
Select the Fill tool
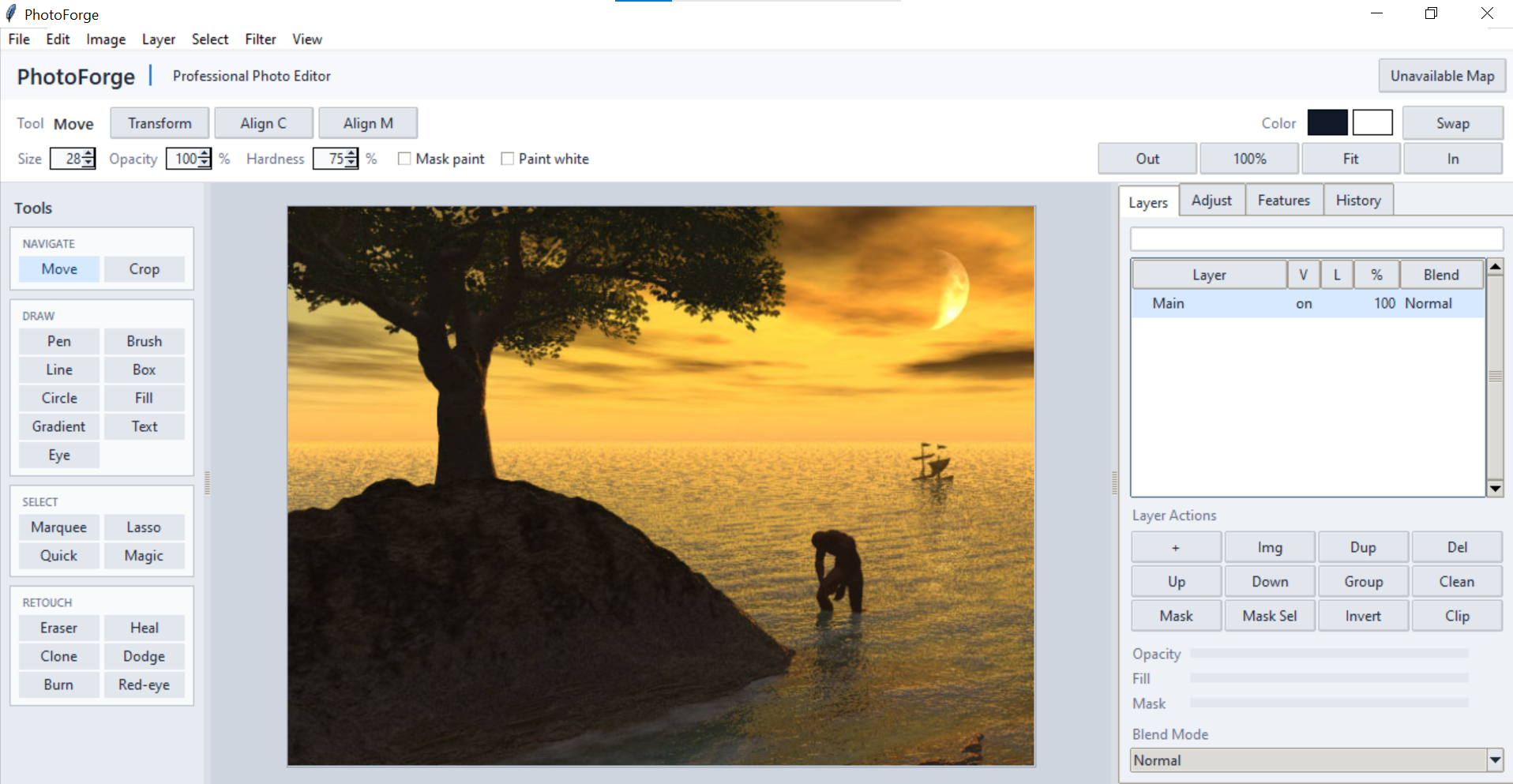(x=145, y=398)
